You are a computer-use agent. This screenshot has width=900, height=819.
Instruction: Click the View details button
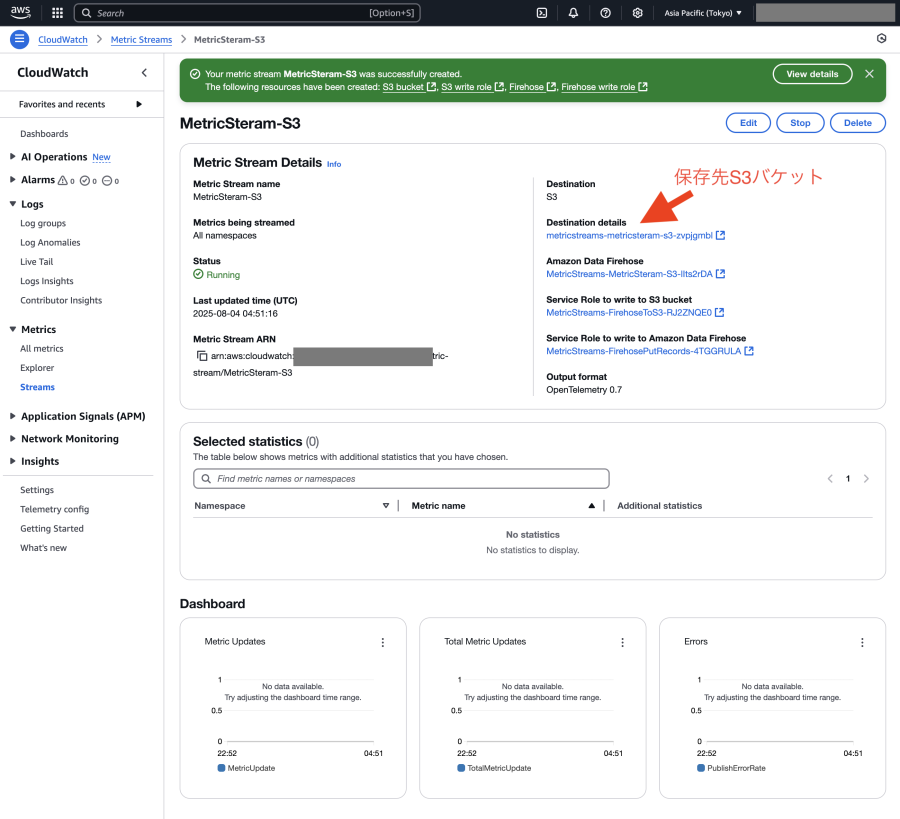(812, 74)
